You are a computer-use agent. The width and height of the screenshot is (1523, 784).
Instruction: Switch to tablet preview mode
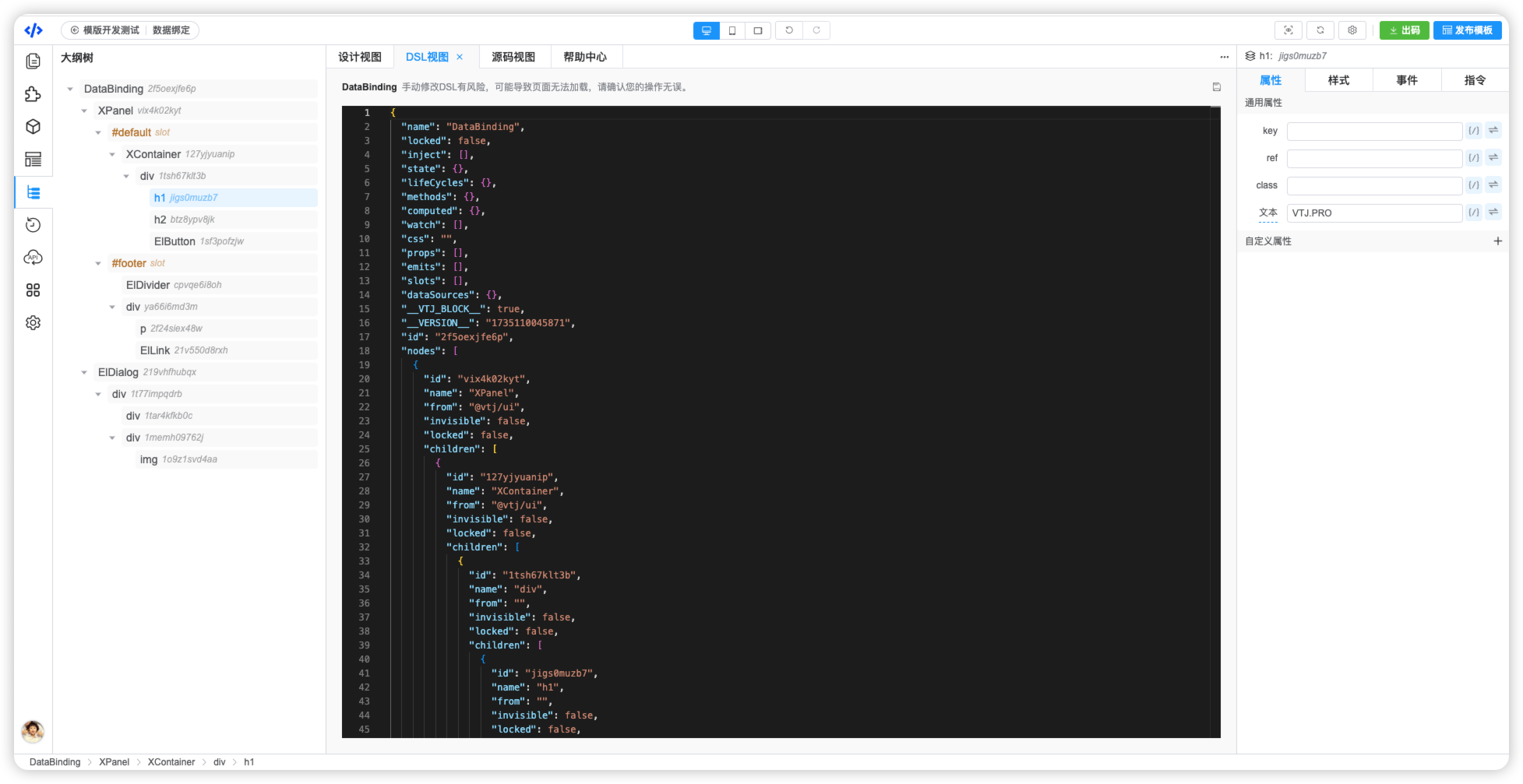click(x=757, y=30)
